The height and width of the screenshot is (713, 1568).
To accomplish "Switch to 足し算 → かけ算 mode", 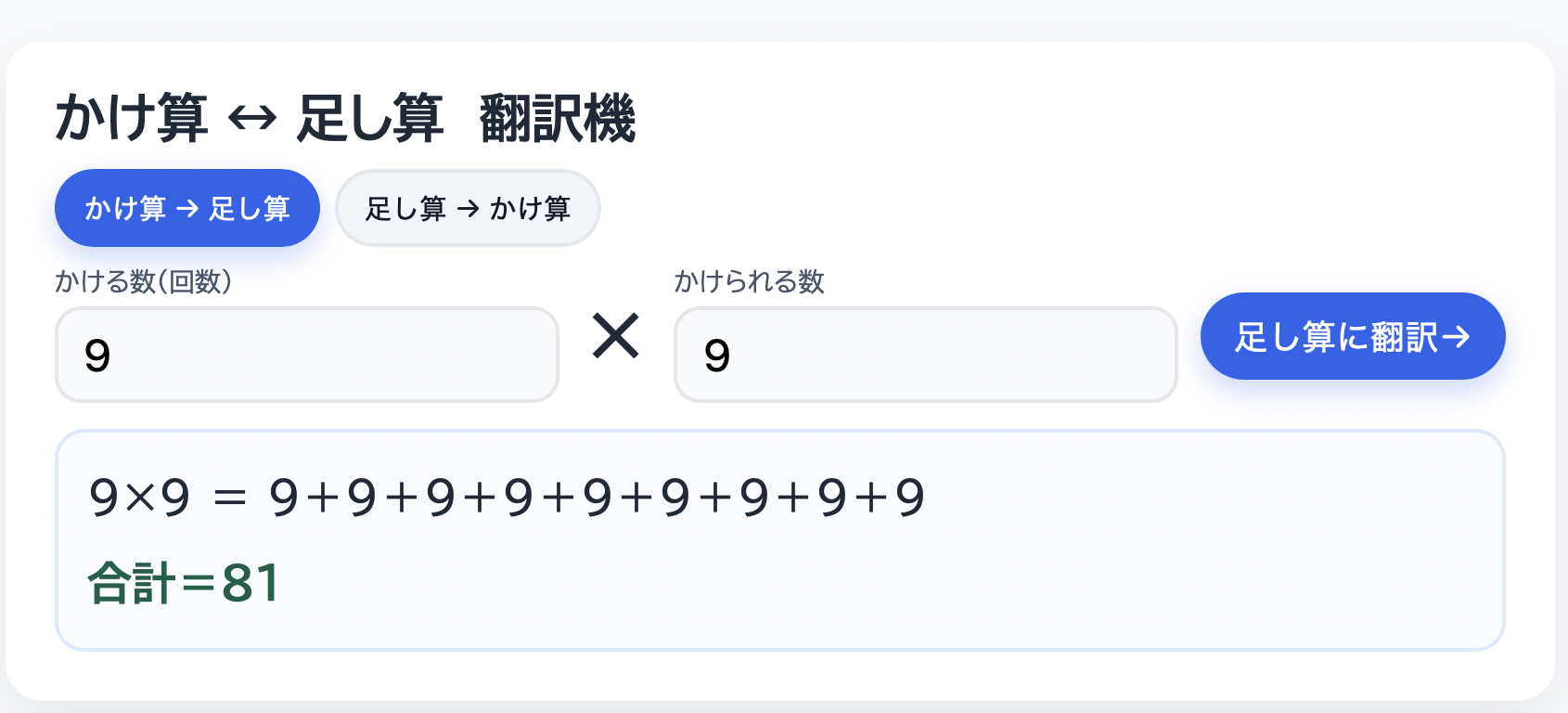I will point(468,208).
